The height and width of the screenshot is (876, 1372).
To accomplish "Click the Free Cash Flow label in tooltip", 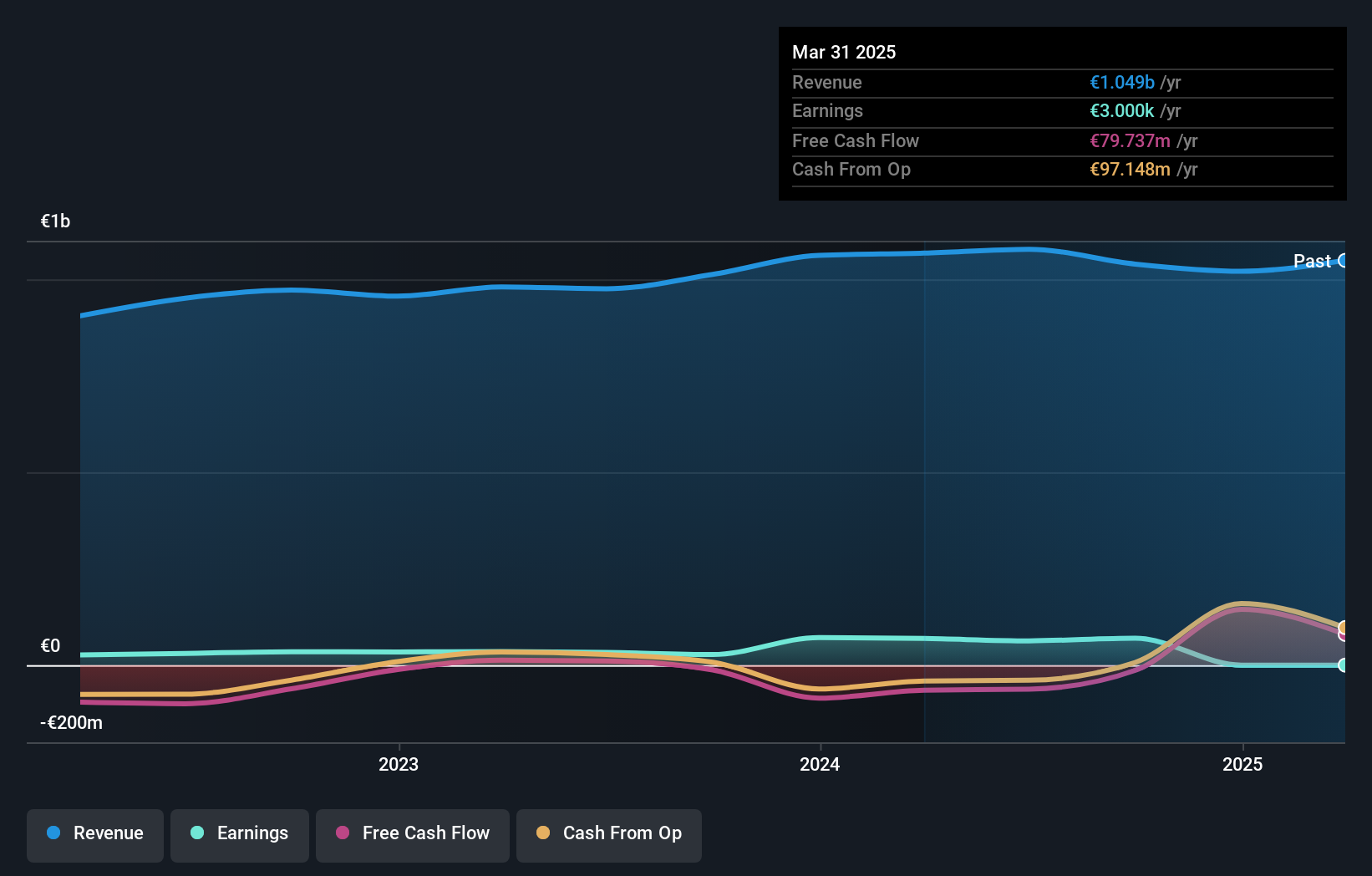I will [856, 140].
